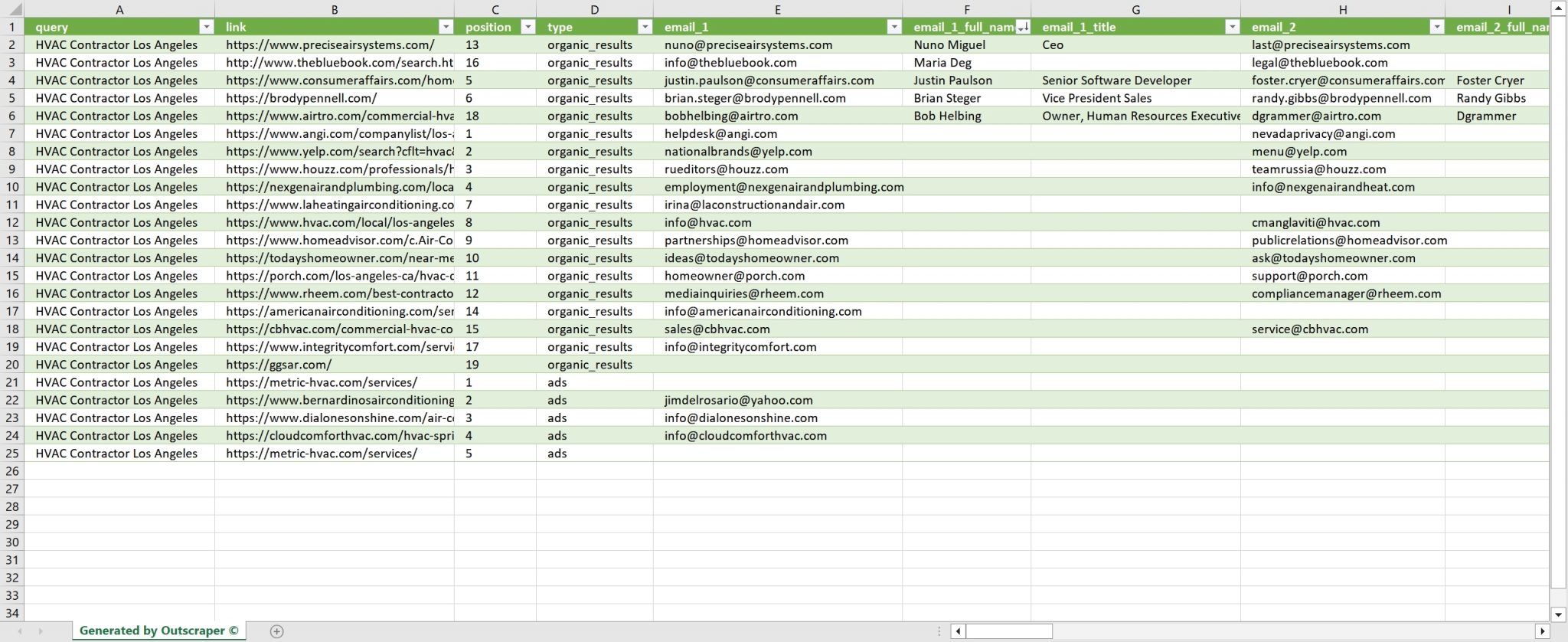Add a new sheet with plus icon
The width and height of the screenshot is (1568, 642).
click(x=277, y=631)
